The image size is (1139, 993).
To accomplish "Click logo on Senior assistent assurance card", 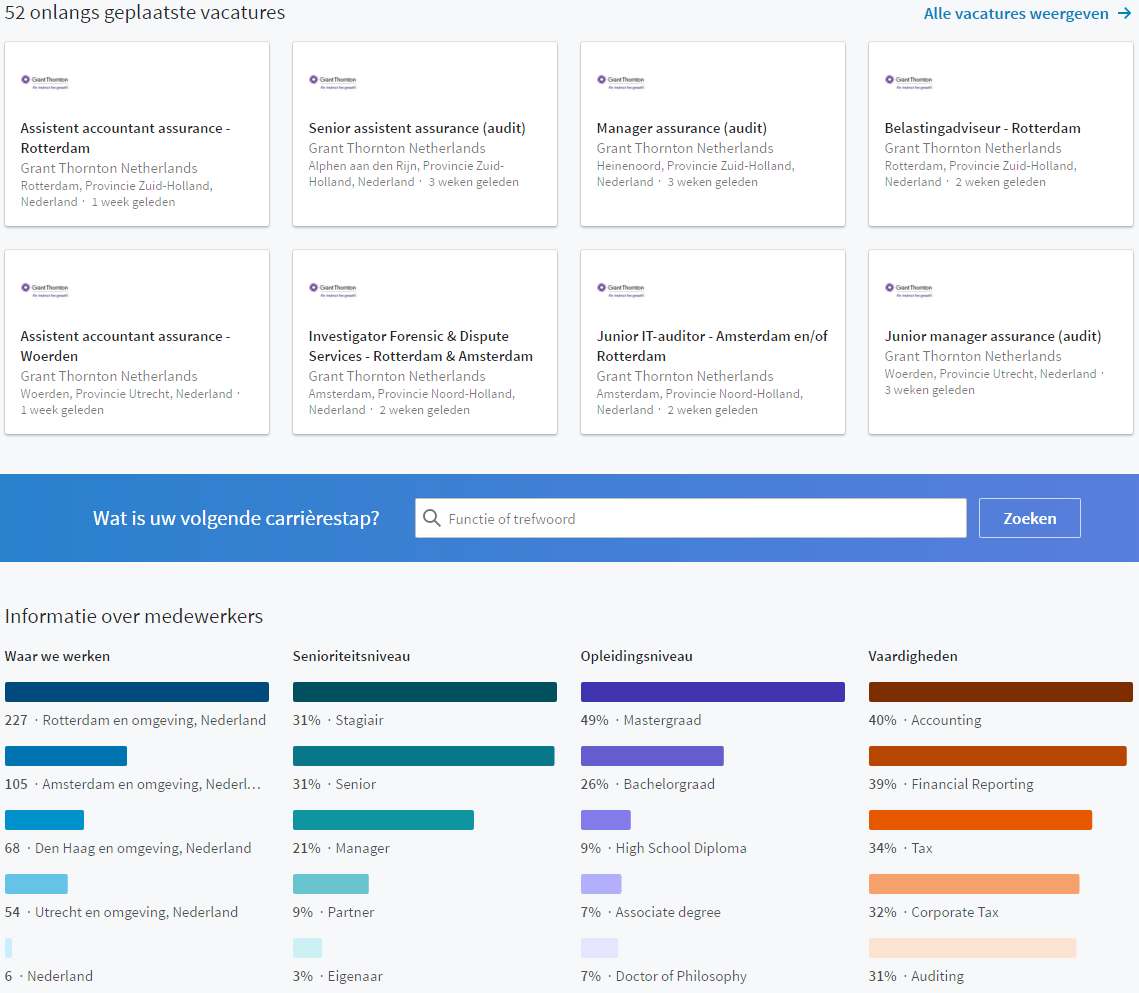I will pyautogui.click(x=332, y=81).
